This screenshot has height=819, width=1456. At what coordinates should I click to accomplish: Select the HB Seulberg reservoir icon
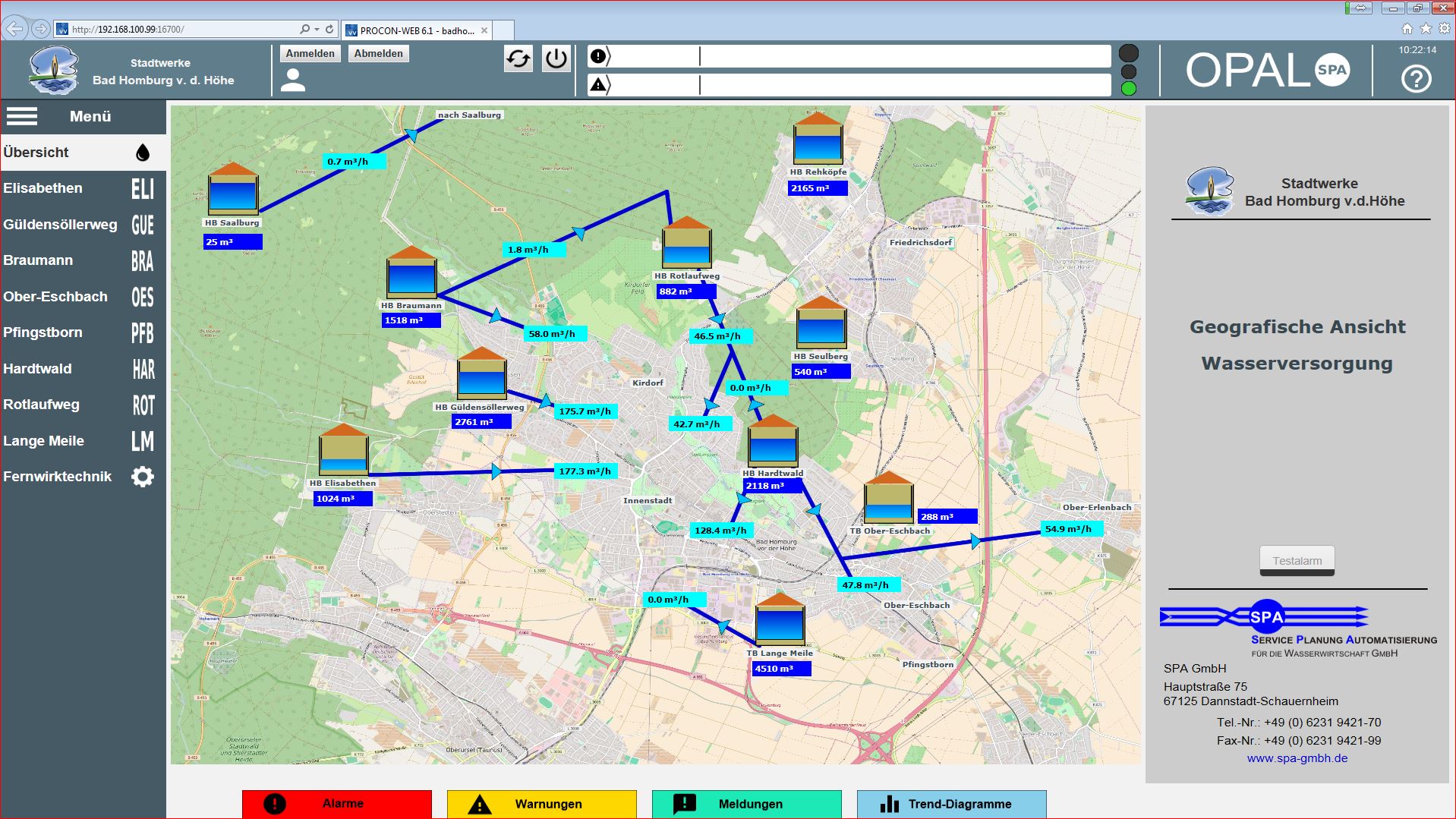[821, 323]
